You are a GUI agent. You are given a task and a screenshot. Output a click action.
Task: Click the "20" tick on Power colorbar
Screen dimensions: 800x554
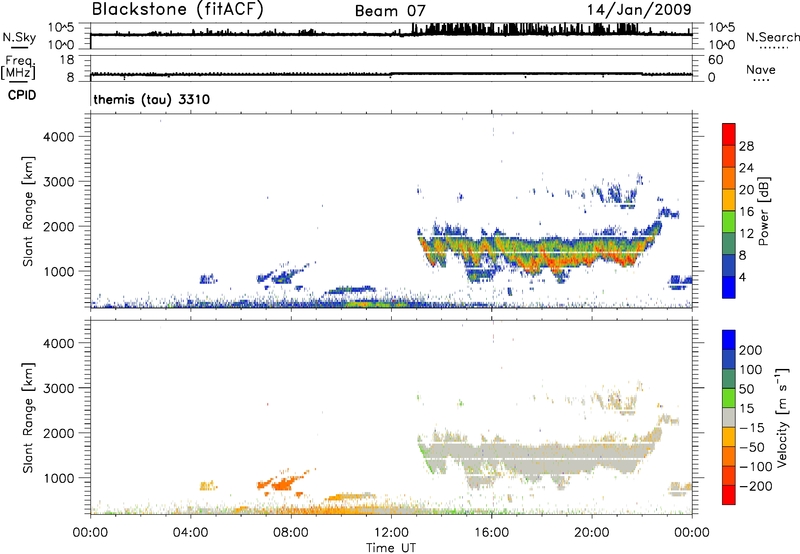point(746,190)
